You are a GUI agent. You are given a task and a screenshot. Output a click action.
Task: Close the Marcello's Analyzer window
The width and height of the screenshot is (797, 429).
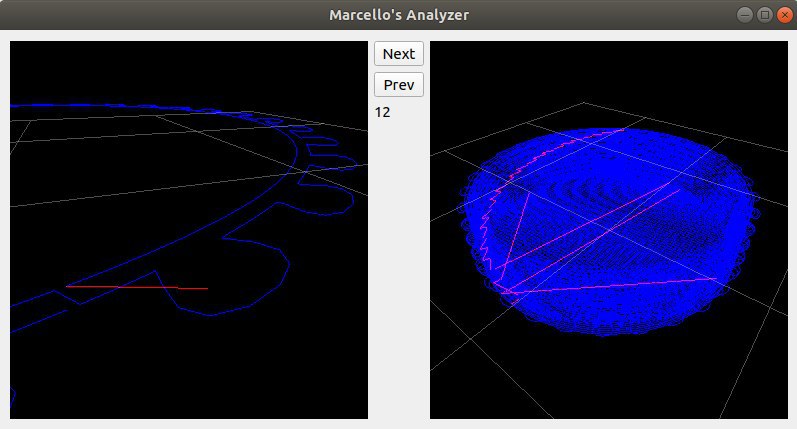click(x=784, y=15)
